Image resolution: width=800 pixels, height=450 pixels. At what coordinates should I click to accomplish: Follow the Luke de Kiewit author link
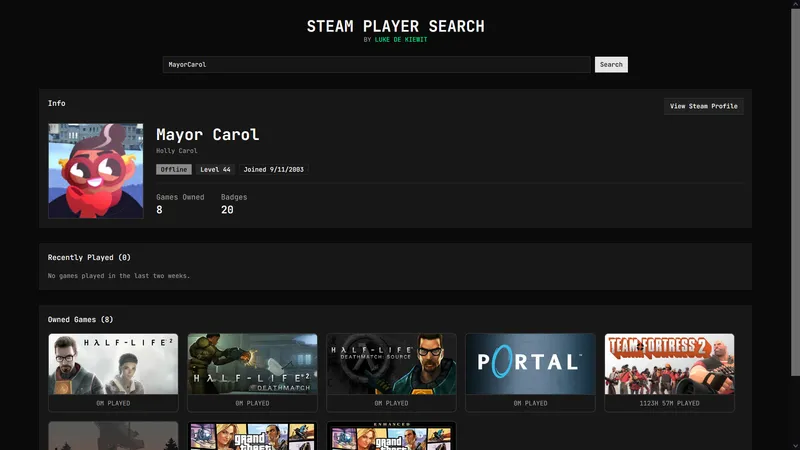(x=401, y=40)
